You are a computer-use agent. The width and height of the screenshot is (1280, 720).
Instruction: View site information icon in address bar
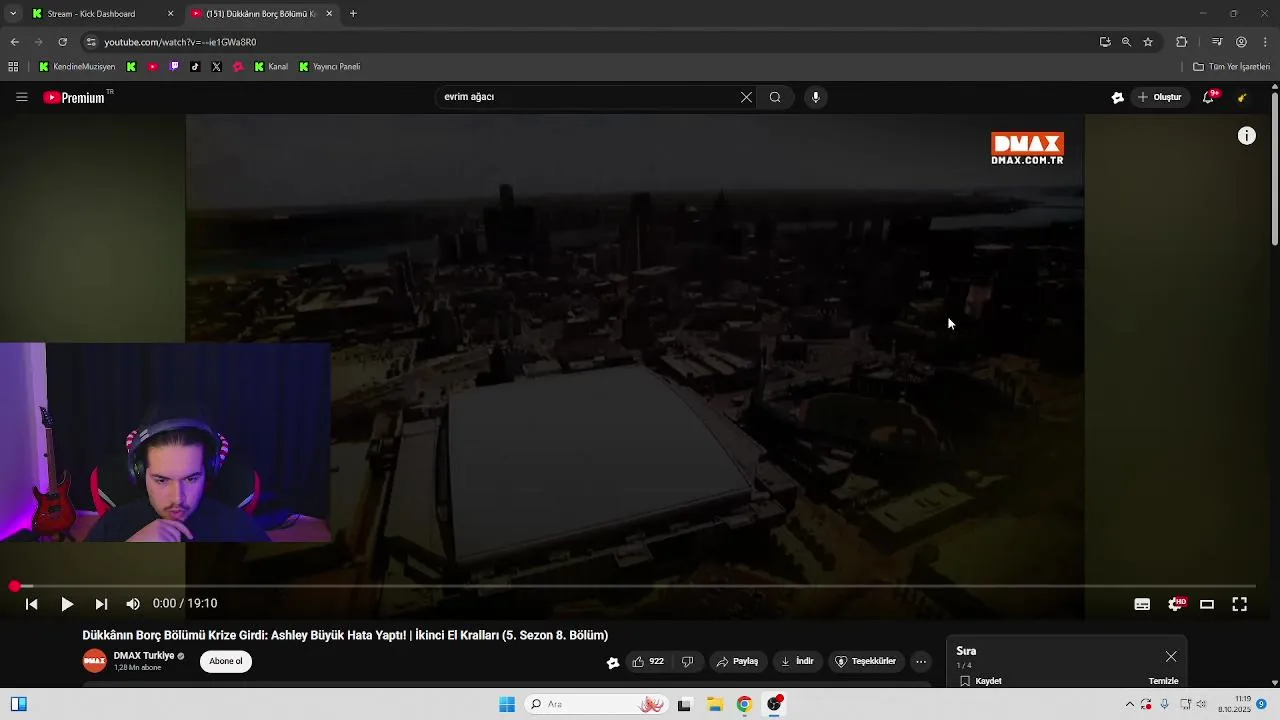pyautogui.click(x=91, y=42)
